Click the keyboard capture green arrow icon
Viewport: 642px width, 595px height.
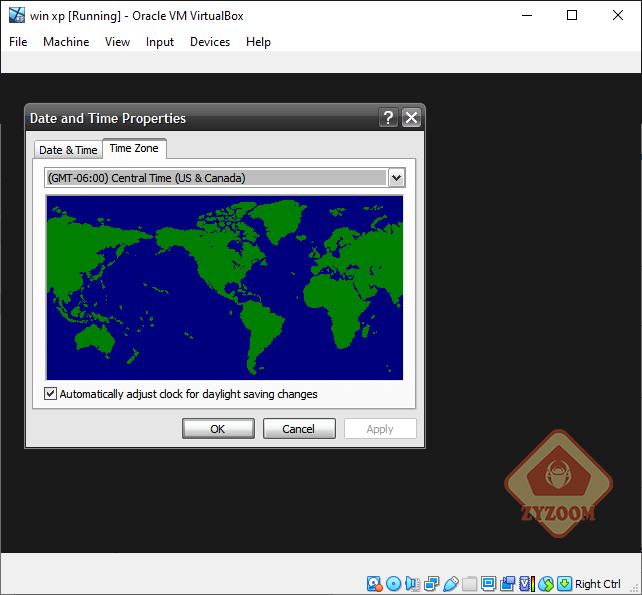coord(564,583)
